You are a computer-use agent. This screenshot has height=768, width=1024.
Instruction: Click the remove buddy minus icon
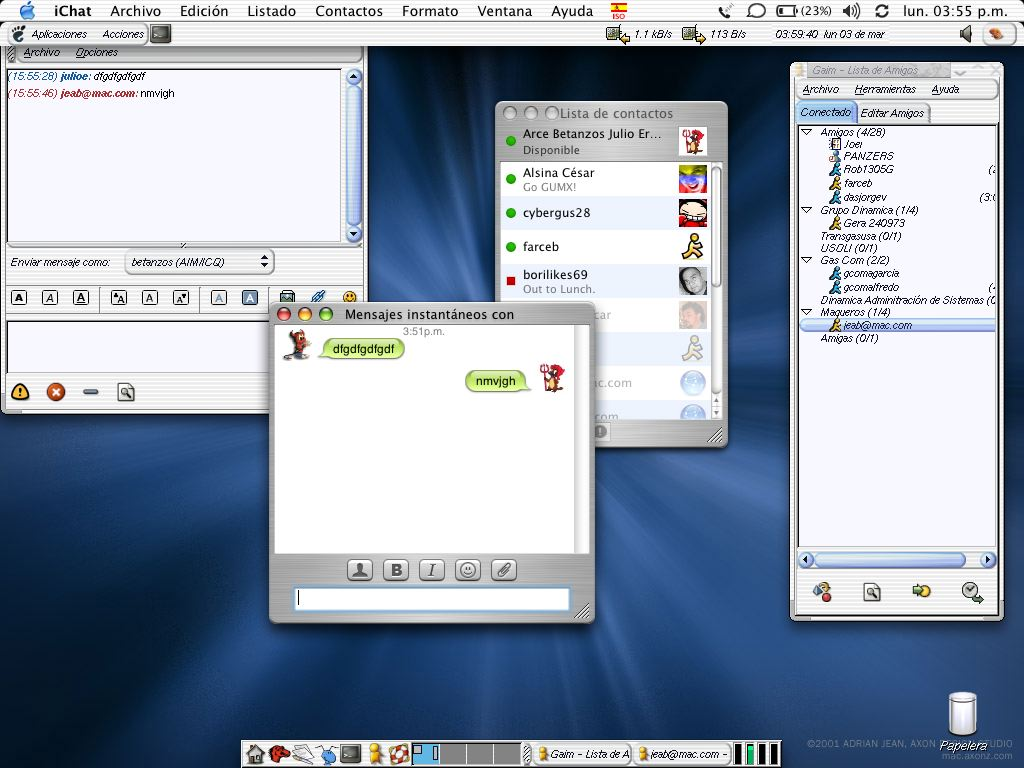pyautogui.click(x=91, y=392)
